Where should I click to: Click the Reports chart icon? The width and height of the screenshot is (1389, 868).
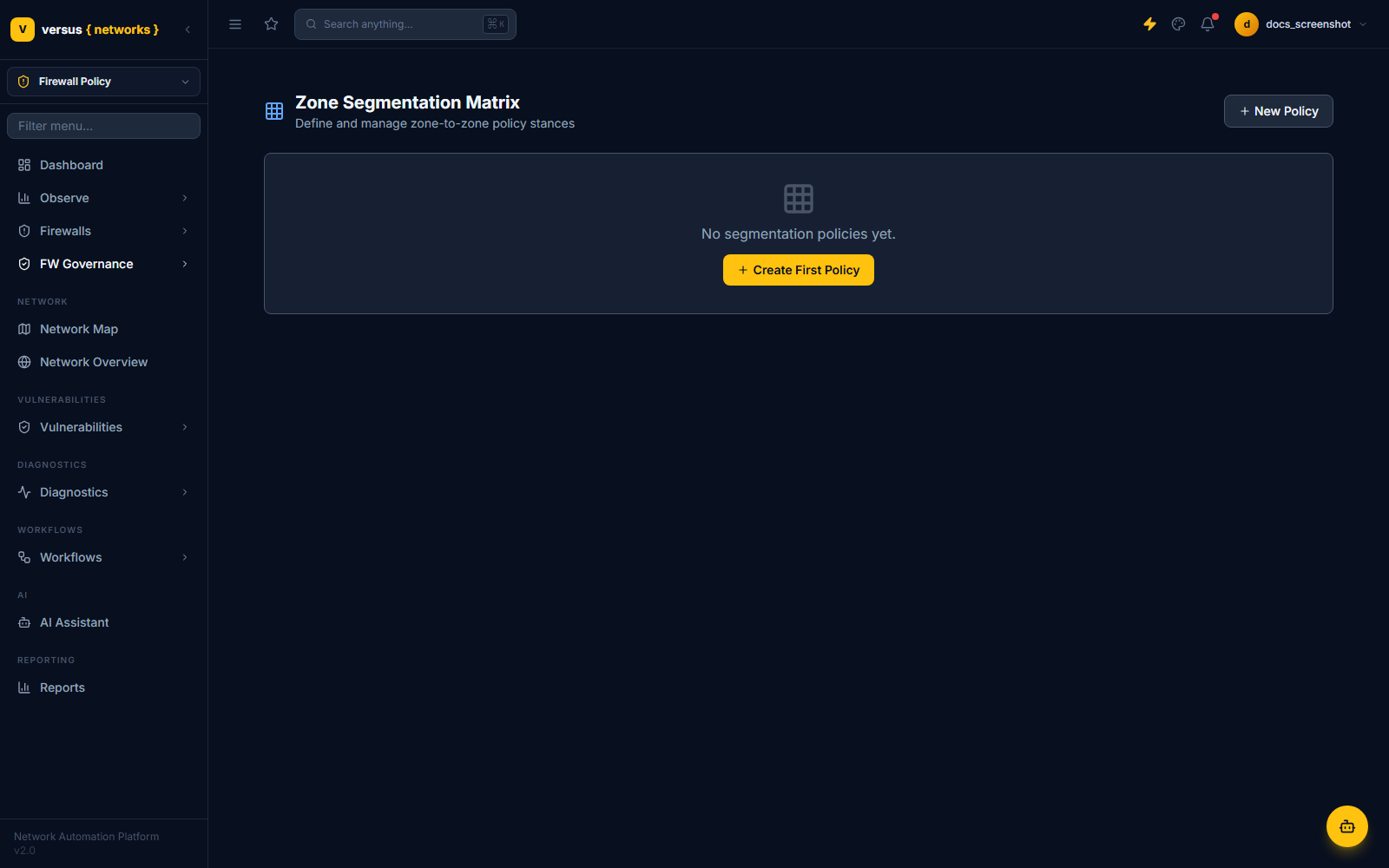[x=24, y=687]
